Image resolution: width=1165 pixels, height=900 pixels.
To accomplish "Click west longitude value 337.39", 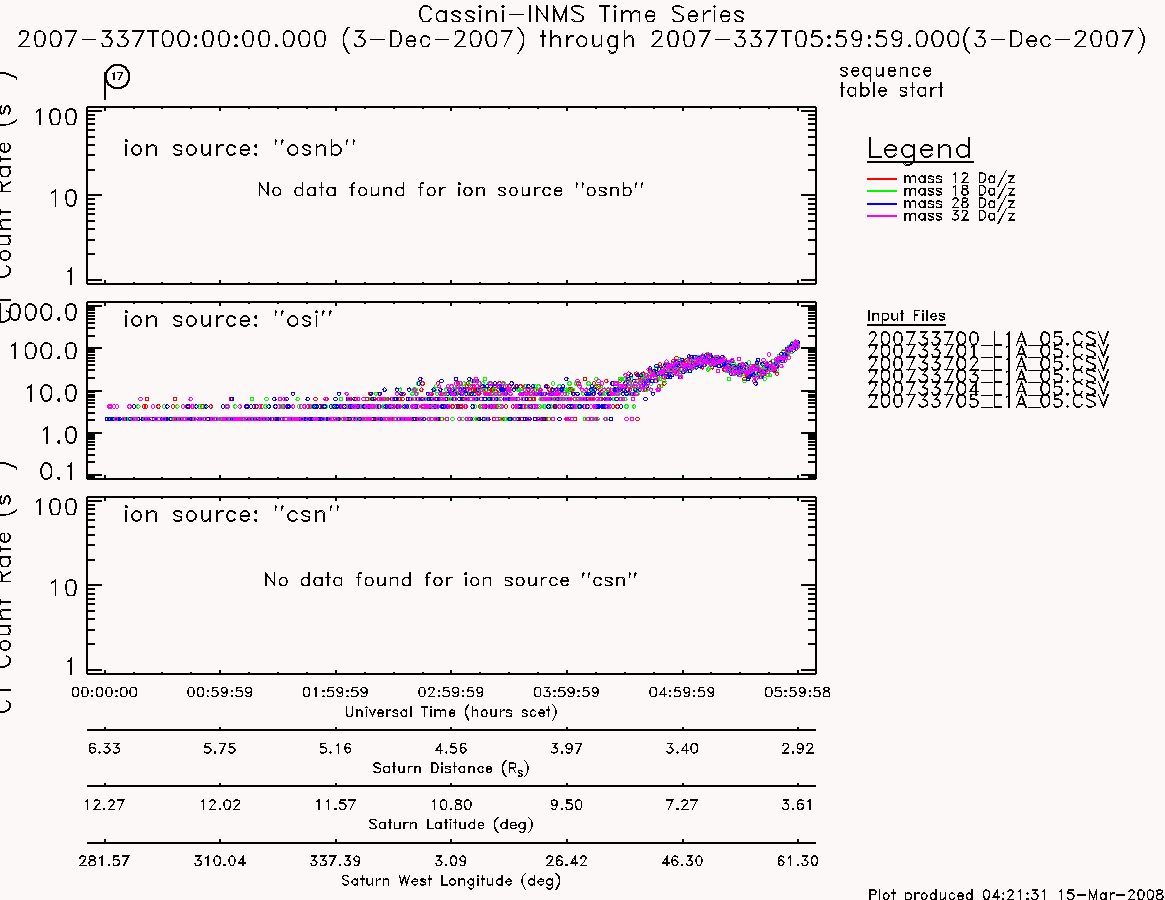I will click(x=335, y=861).
